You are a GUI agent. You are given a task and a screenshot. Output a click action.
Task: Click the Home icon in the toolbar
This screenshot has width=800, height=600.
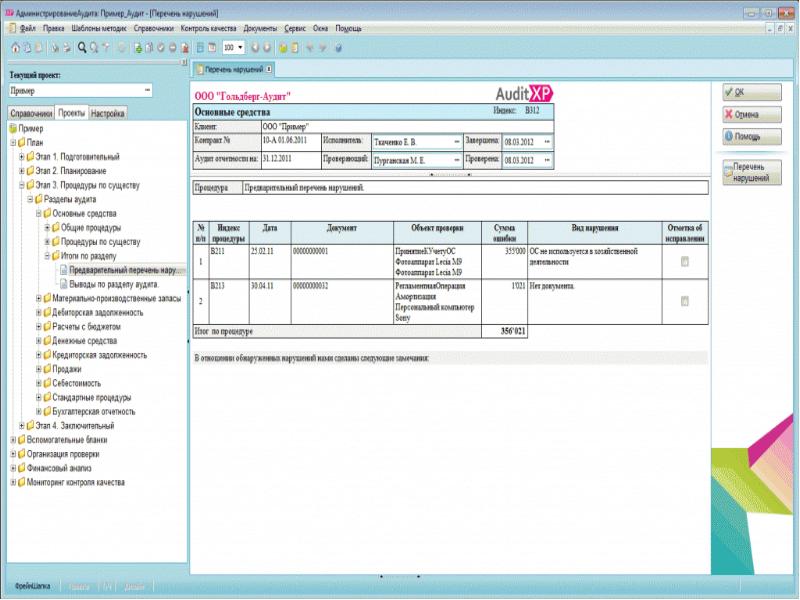point(14,47)
